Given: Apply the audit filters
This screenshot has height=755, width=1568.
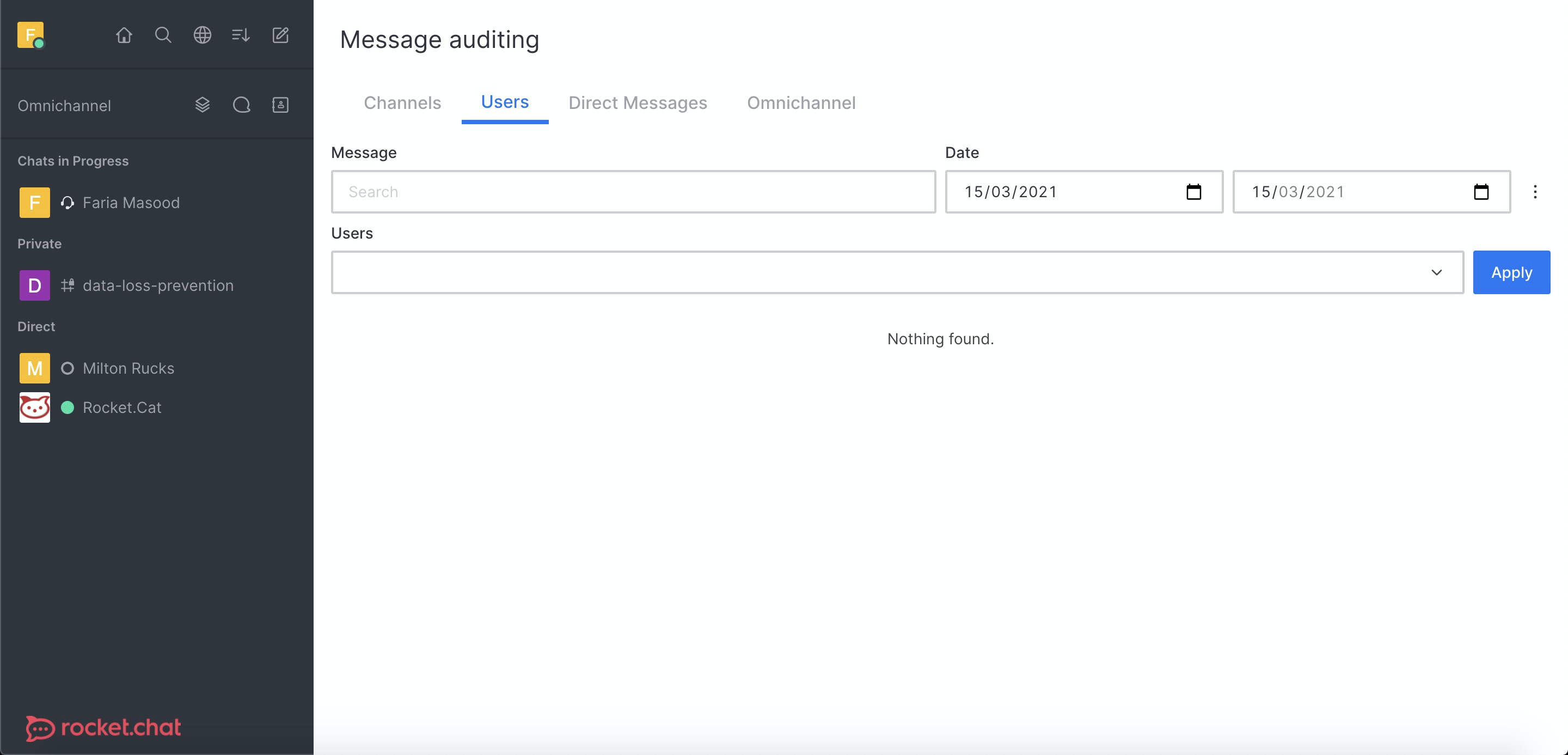Looking at the screenshot, I should [1511, 272].
